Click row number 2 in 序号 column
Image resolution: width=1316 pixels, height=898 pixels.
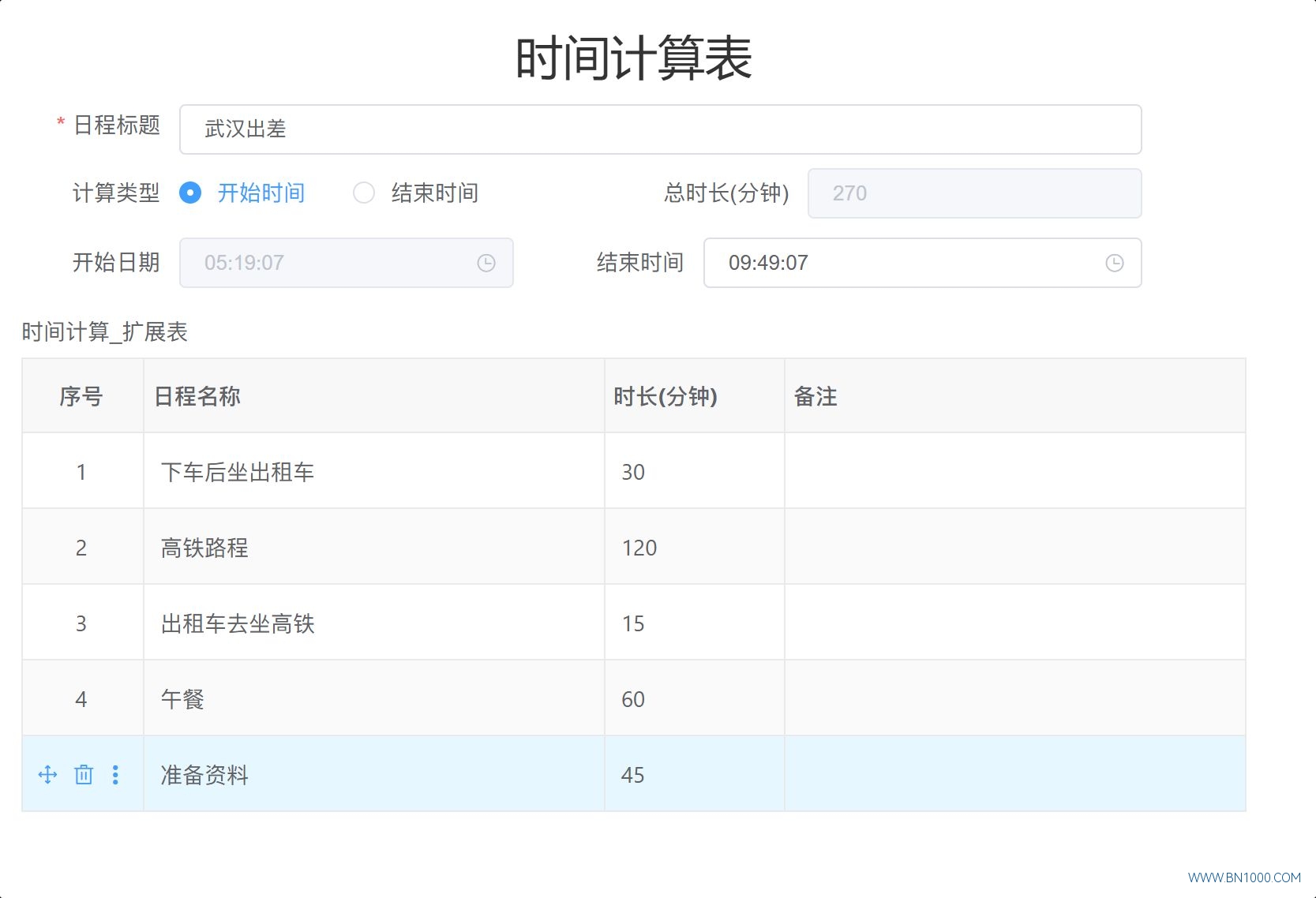coord(81,548)
